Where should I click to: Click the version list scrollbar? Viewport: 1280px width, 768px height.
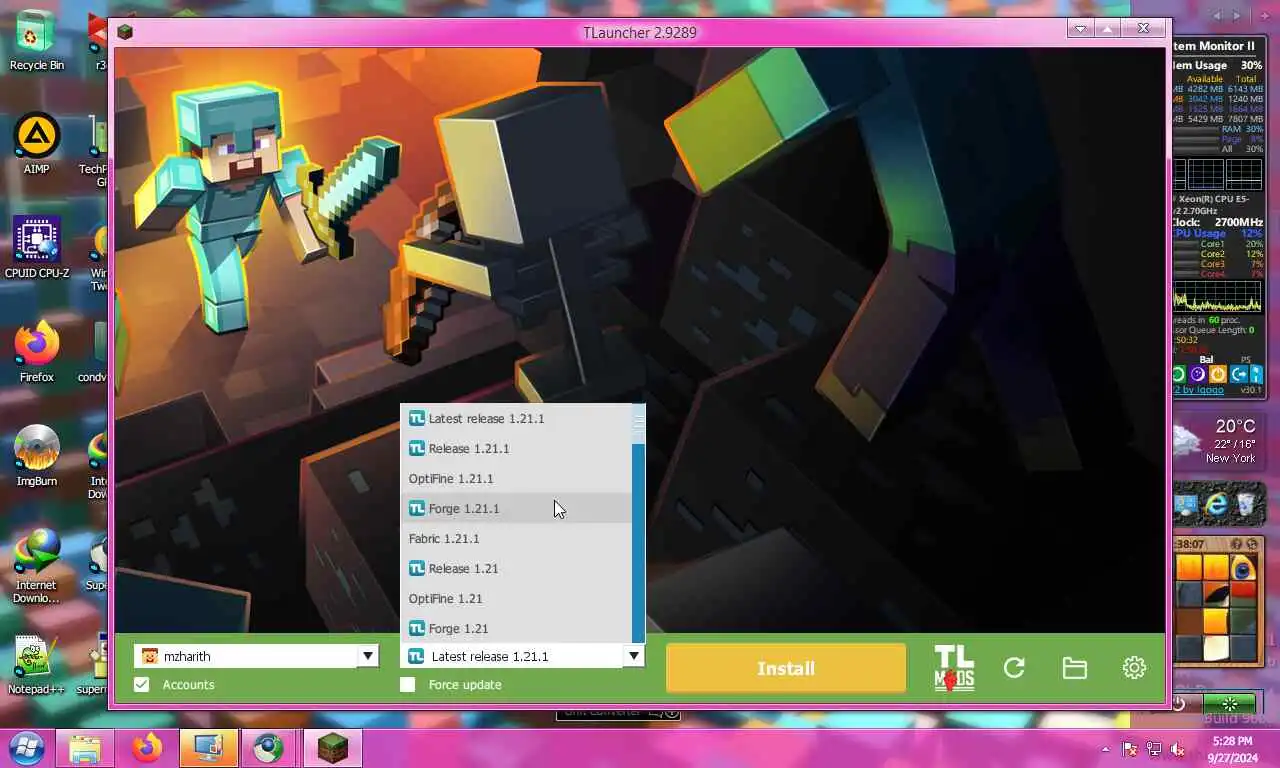[x=639, y=523]
